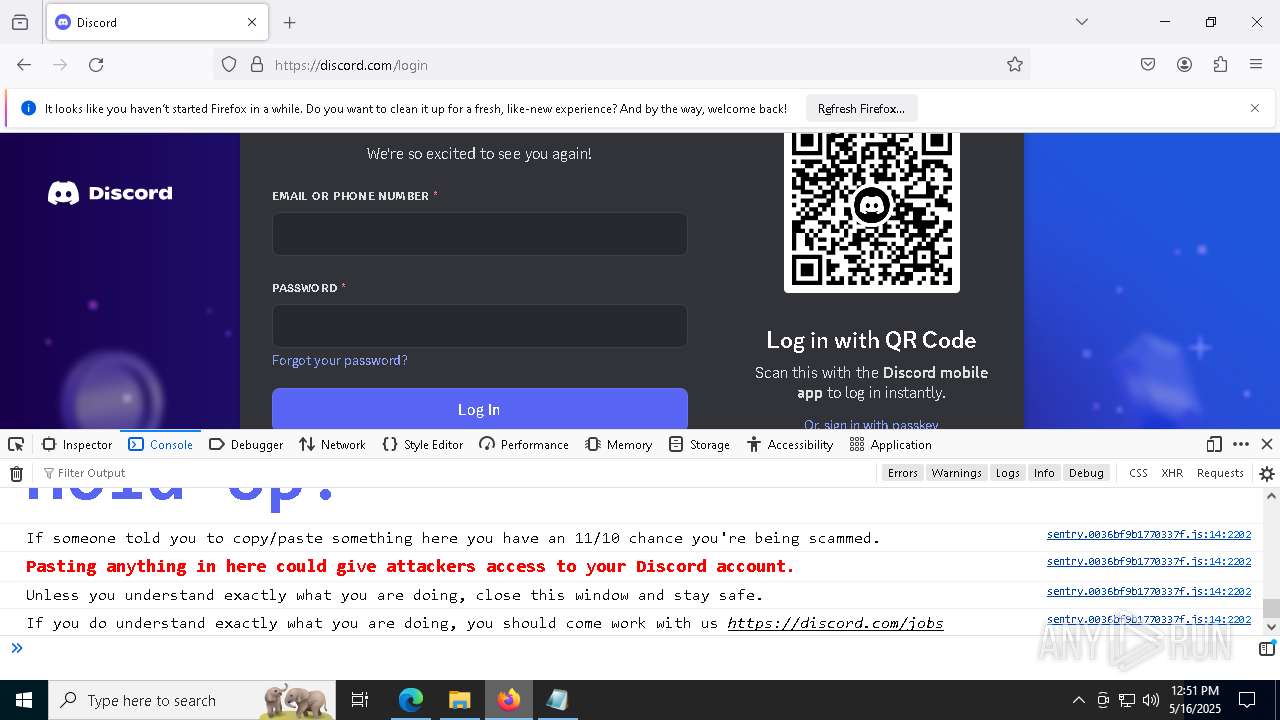Toggle the Logs filter
Screen dimensions: 1280x720
pyautogui.click(x=1008, y=473)
